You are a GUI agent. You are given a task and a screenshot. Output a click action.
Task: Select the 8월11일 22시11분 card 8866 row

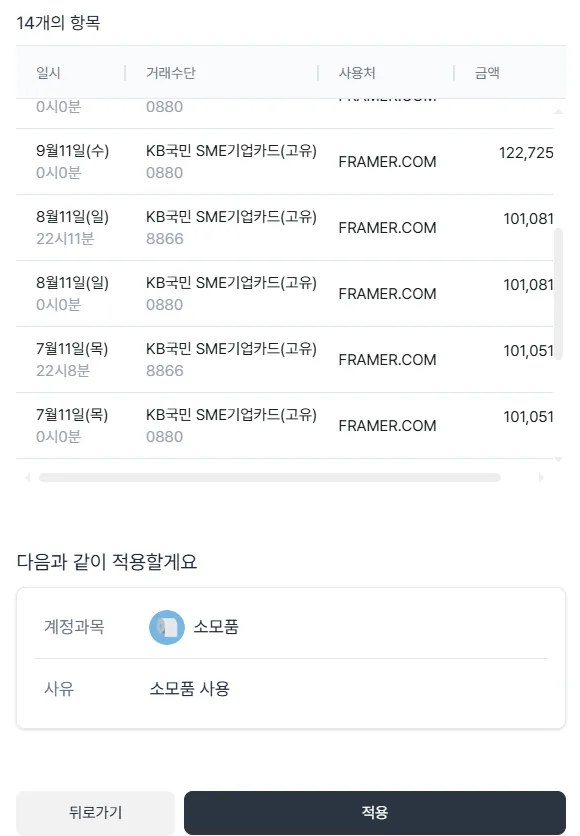coord(284,228)
